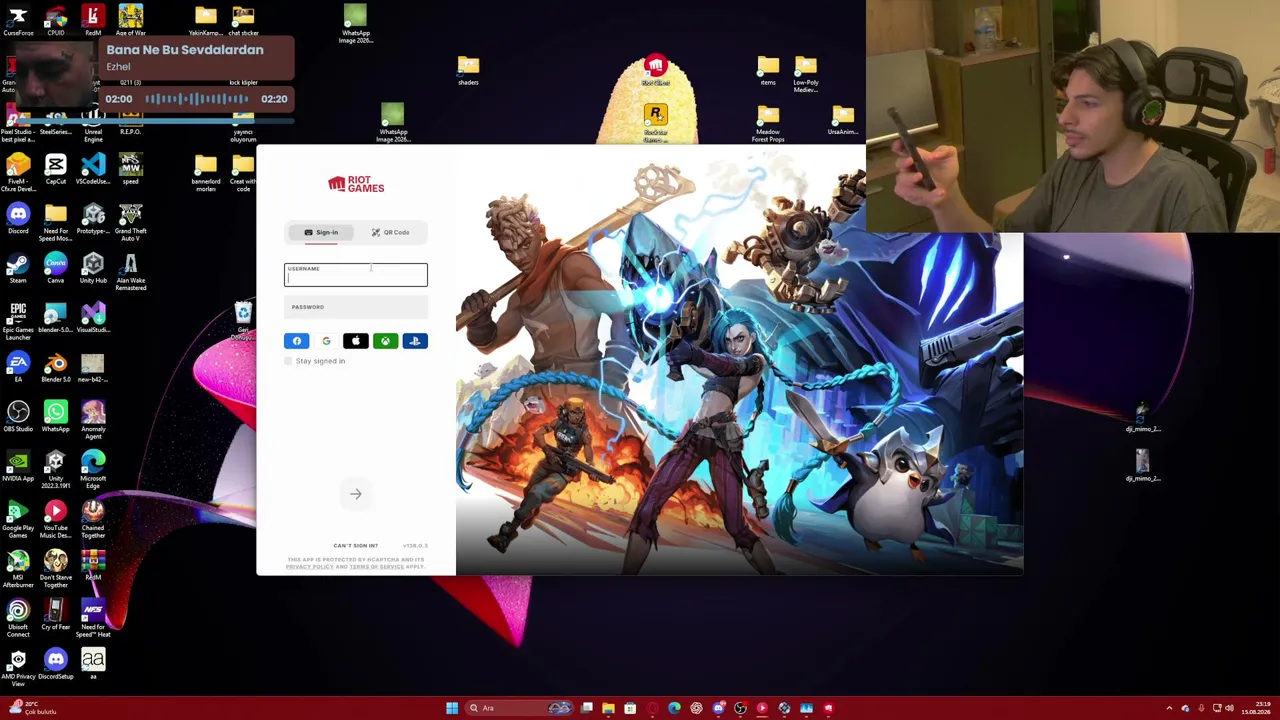The height and width of the screenshot is (720, 1280).
Task: Sign in with Xbox in Riot client
Action: 385,341
